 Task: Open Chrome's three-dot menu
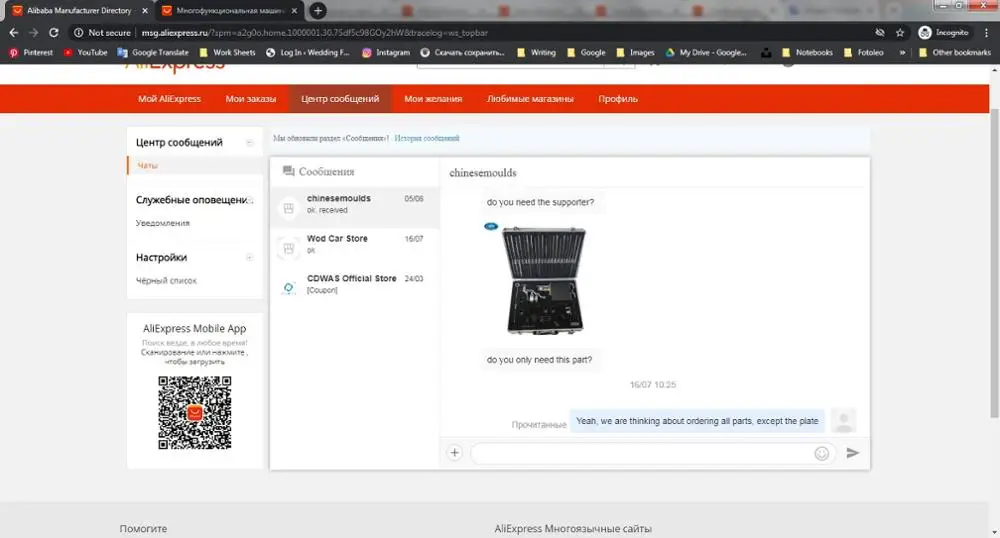click(986, 33)
